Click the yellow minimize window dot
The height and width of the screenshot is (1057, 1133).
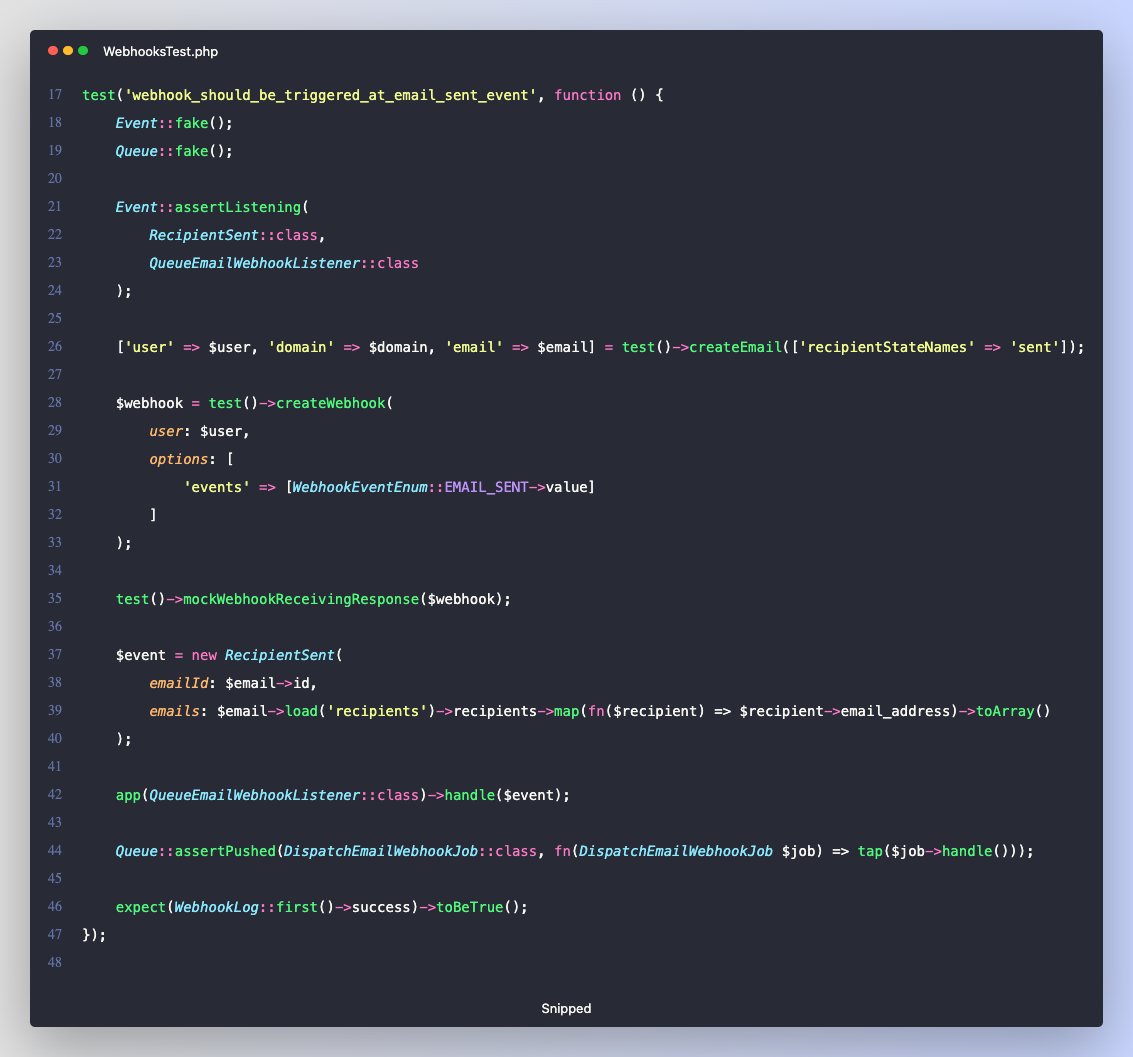pos(68,51)
